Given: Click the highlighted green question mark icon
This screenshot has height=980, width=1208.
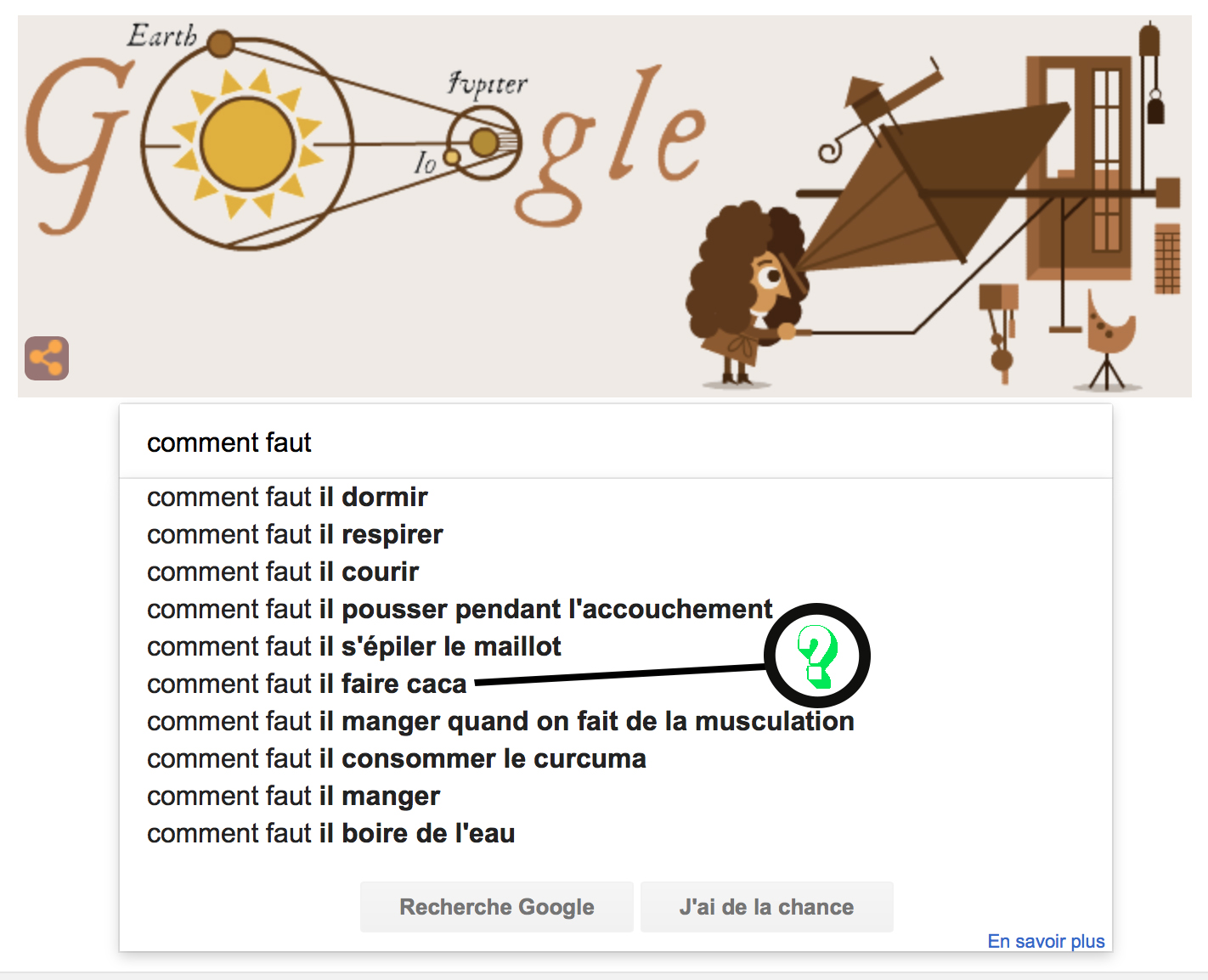Looking at the screenshot, I should click(816, 654).
